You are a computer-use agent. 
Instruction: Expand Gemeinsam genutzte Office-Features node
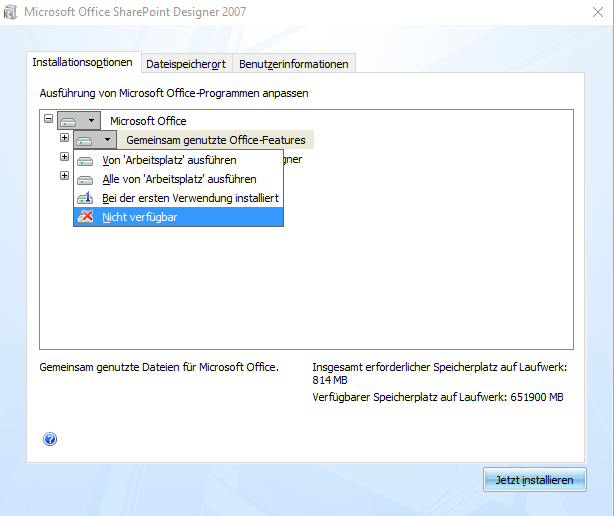pyautogui.click(x=65, y=137)
